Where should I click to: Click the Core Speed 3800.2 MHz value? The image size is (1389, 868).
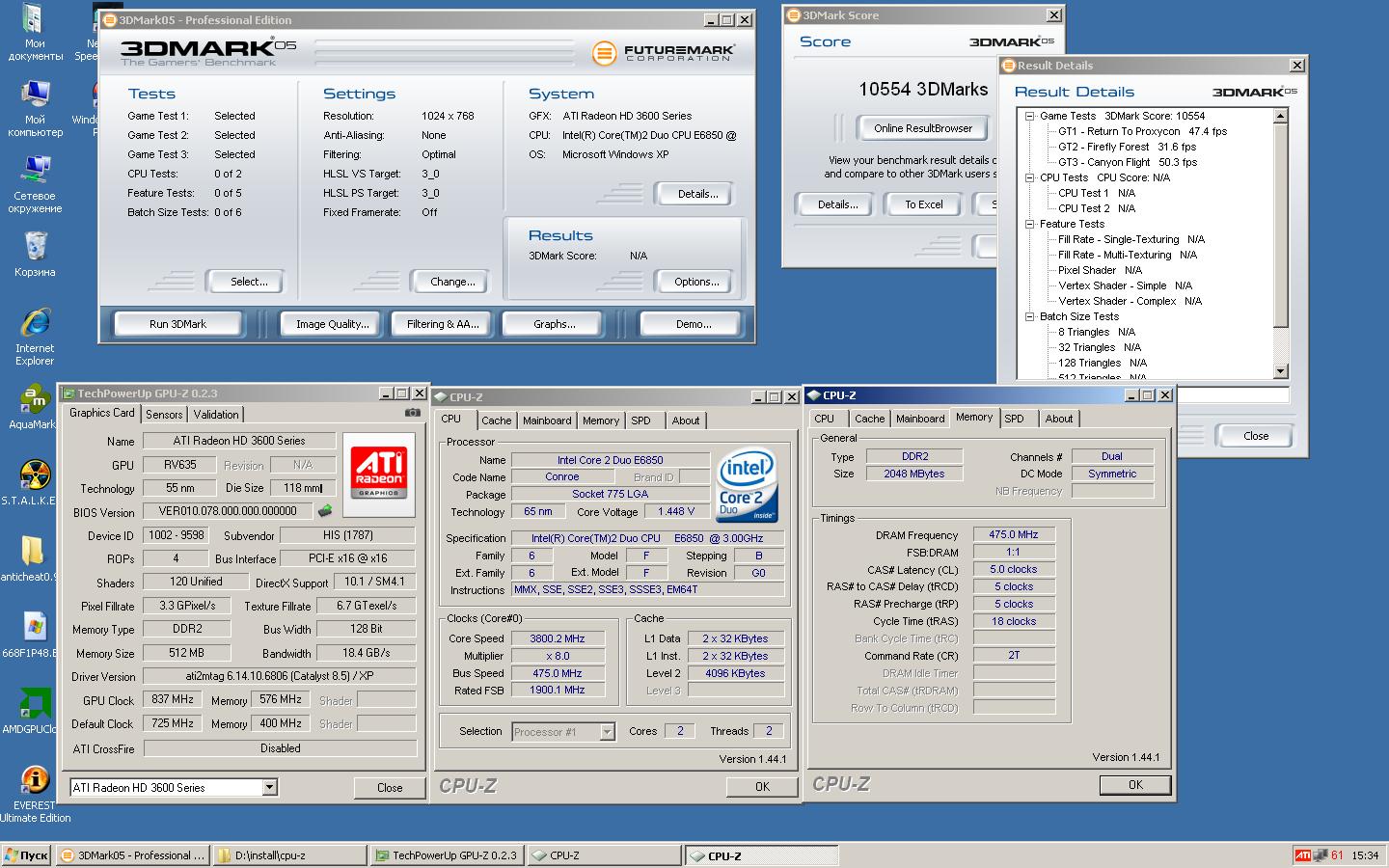[x=558, y=638]
